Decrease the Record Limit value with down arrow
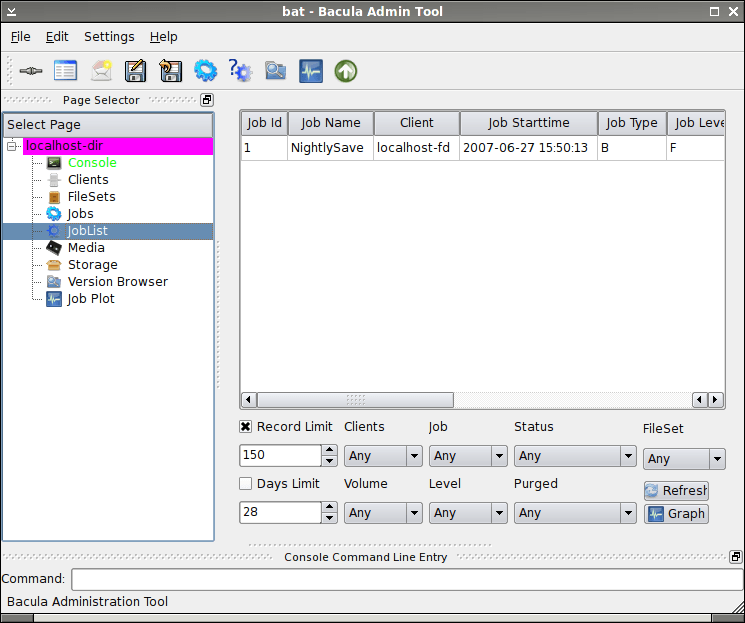Viewport: 745px width, 623px height. 329,461
